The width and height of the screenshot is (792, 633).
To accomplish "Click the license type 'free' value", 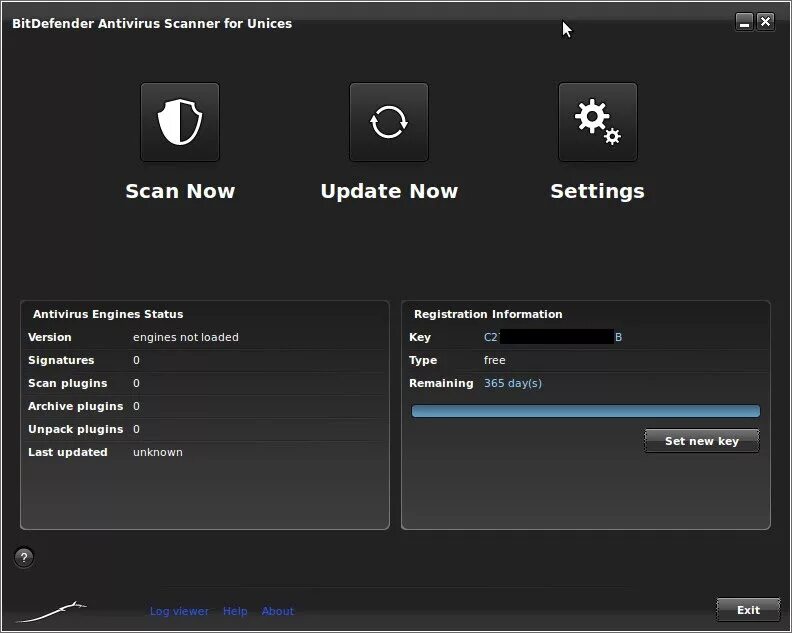I will (494, 360).
